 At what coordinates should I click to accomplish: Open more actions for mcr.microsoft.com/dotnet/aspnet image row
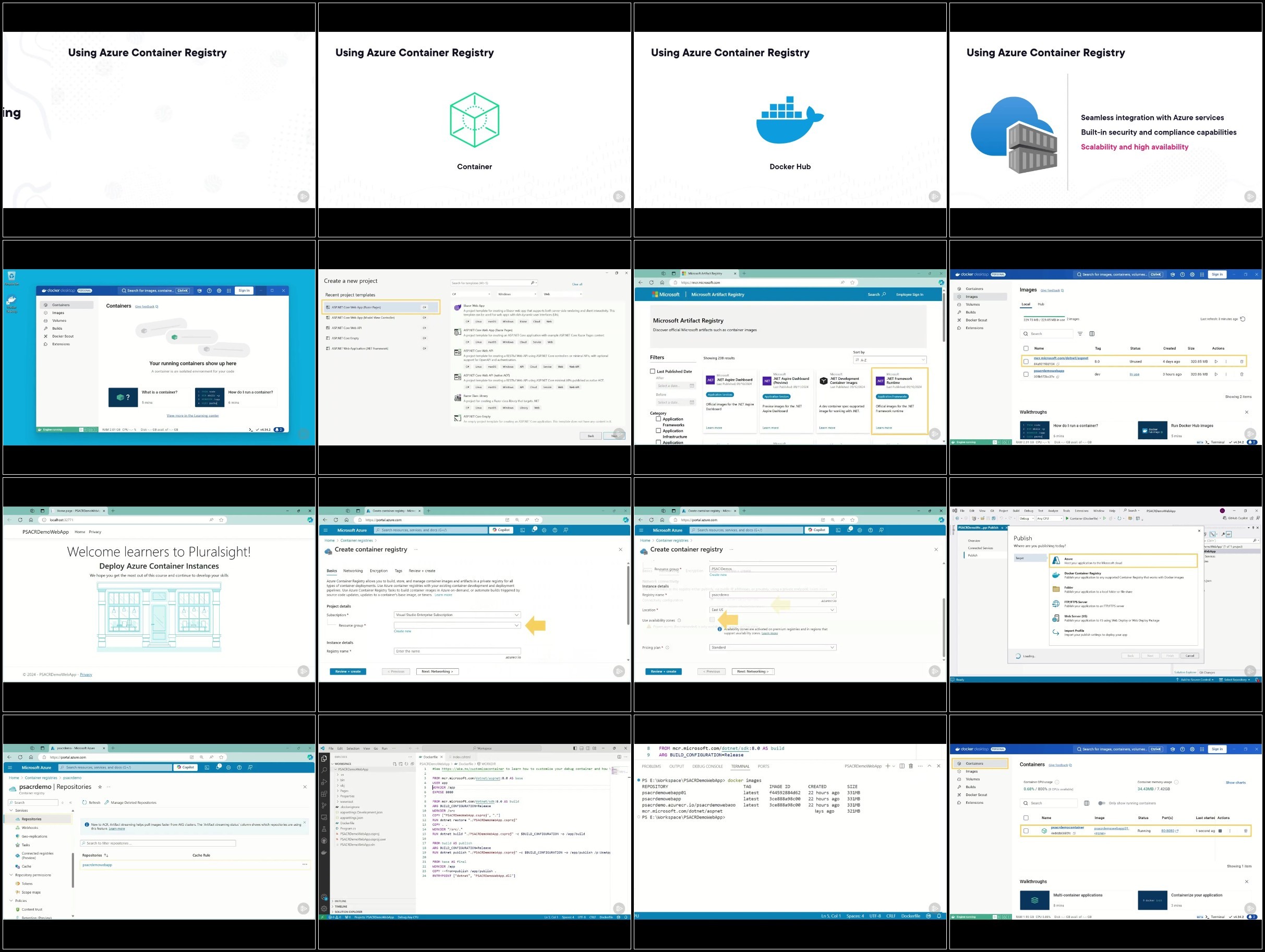1226,361
